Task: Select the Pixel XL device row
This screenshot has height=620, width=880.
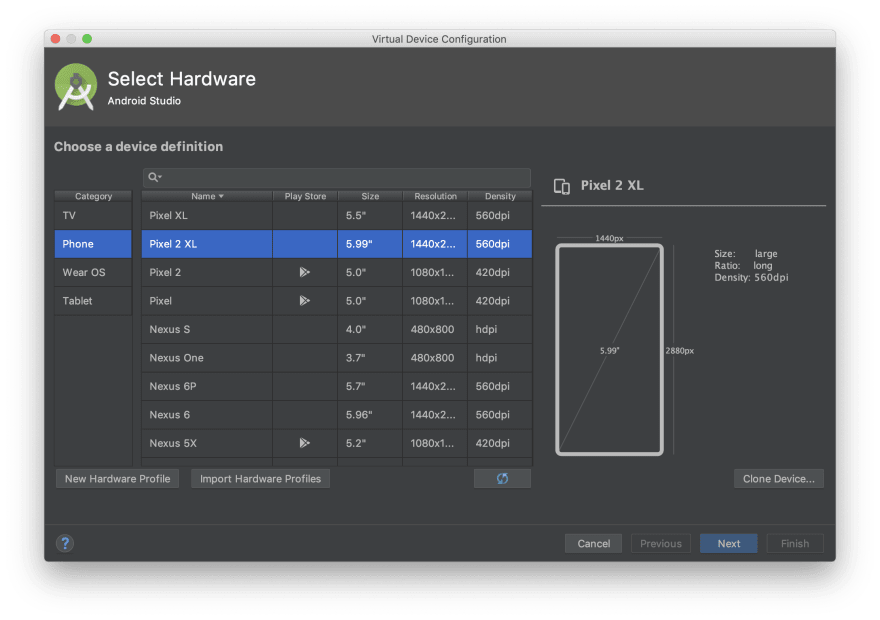Action: point(337,215)
